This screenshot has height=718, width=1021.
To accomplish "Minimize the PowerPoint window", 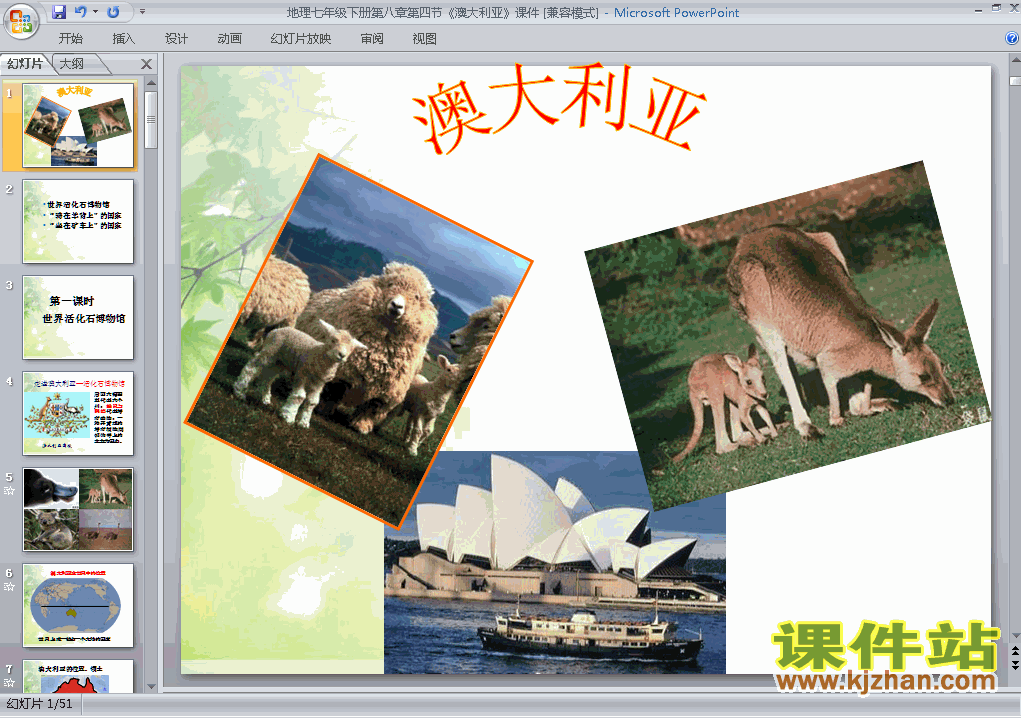I will [x=978, y=10].
